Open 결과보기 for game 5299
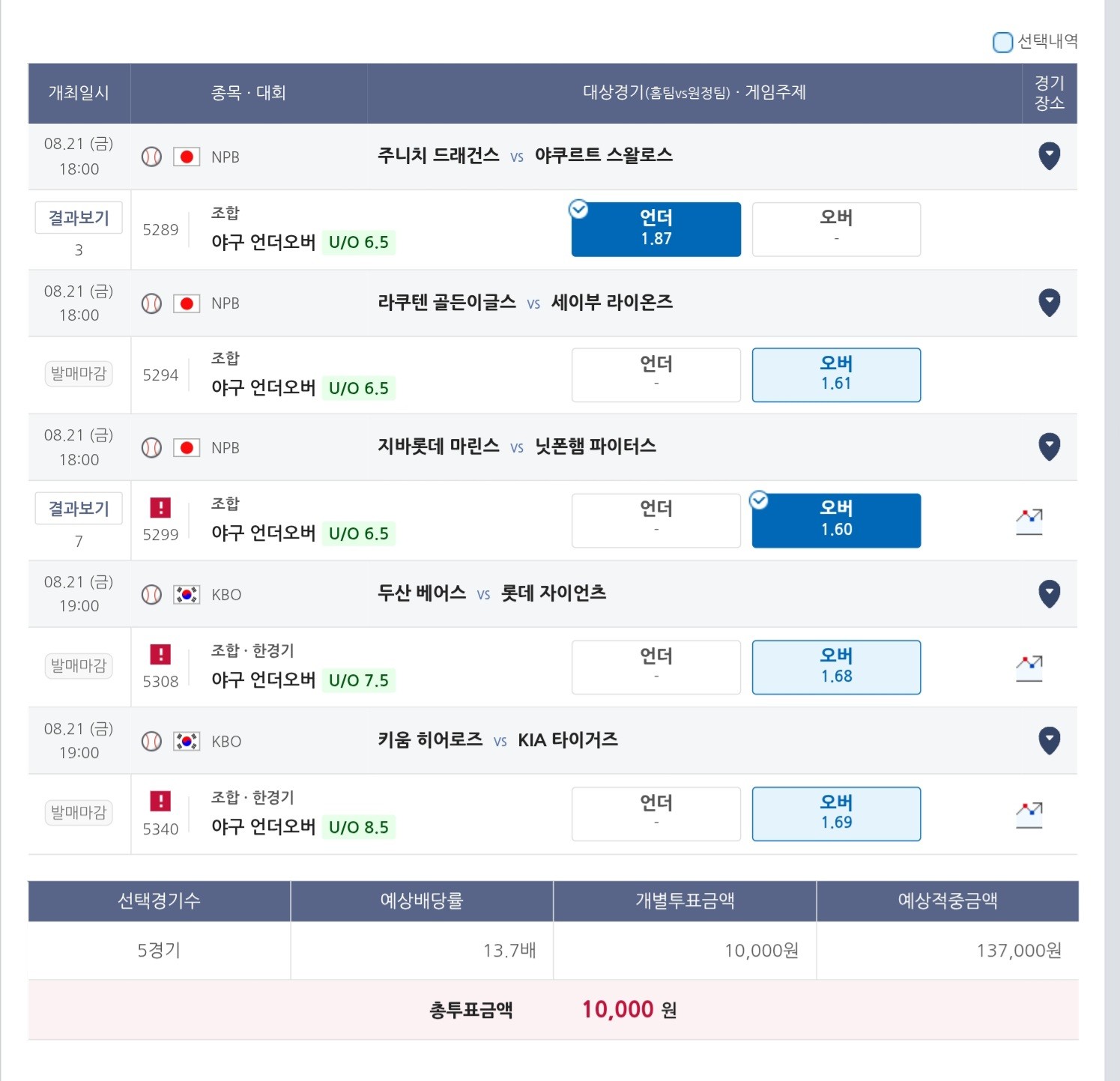 [x=79, y=509]
